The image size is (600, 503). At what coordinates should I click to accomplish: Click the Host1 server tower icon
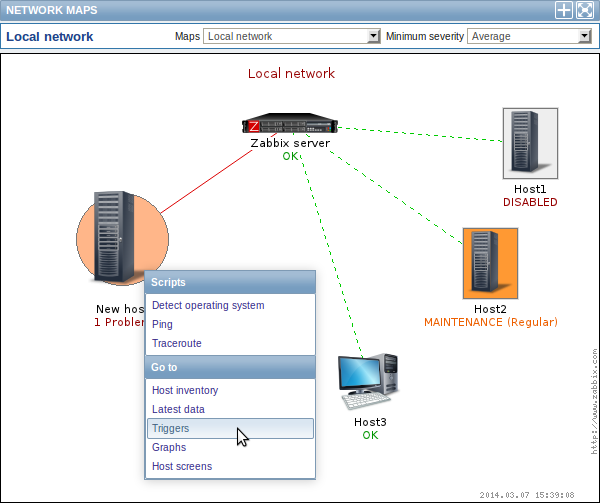point(530,143)
